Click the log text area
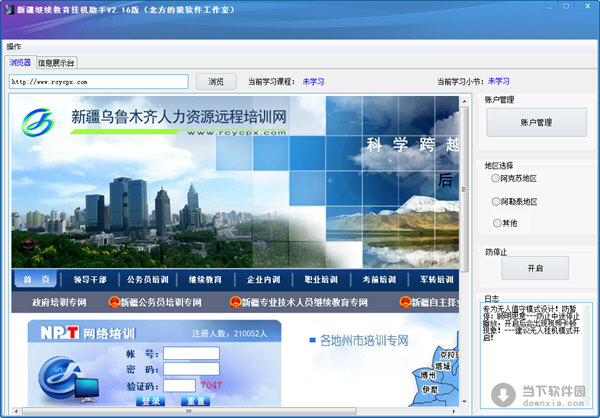Viewport: 600px width, 418px height. pyautogui.click(x=534, y=356)
